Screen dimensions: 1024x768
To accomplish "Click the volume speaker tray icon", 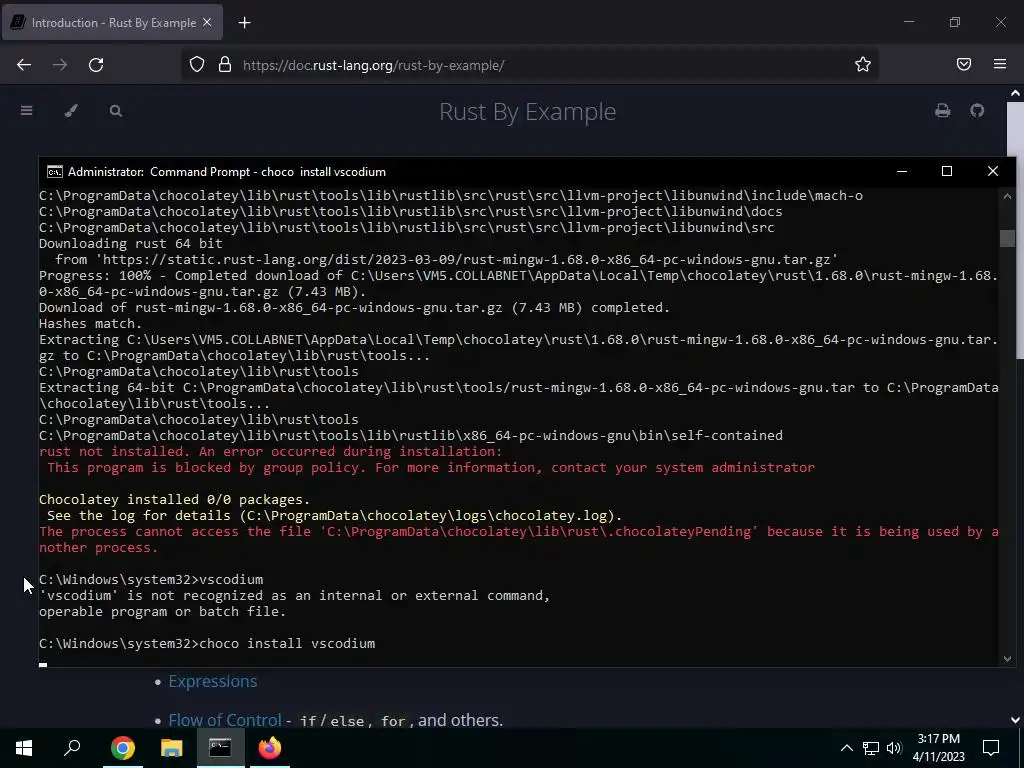I will click(x=894, y=748).
